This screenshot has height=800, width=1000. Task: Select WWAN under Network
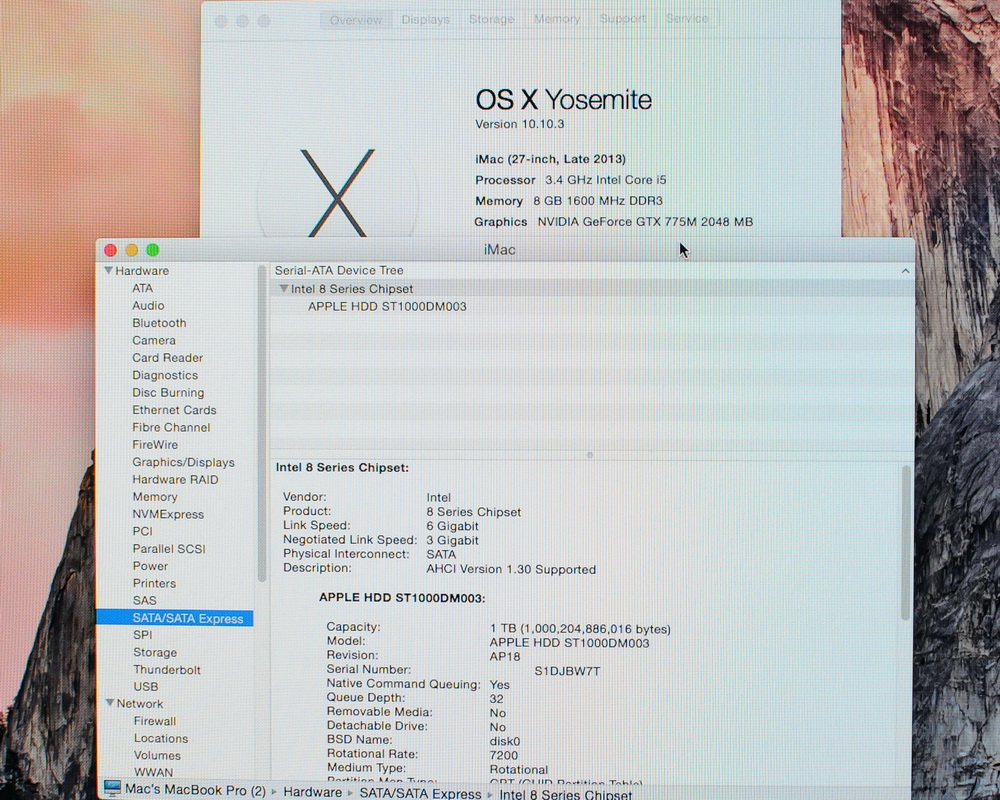[153, 772]
